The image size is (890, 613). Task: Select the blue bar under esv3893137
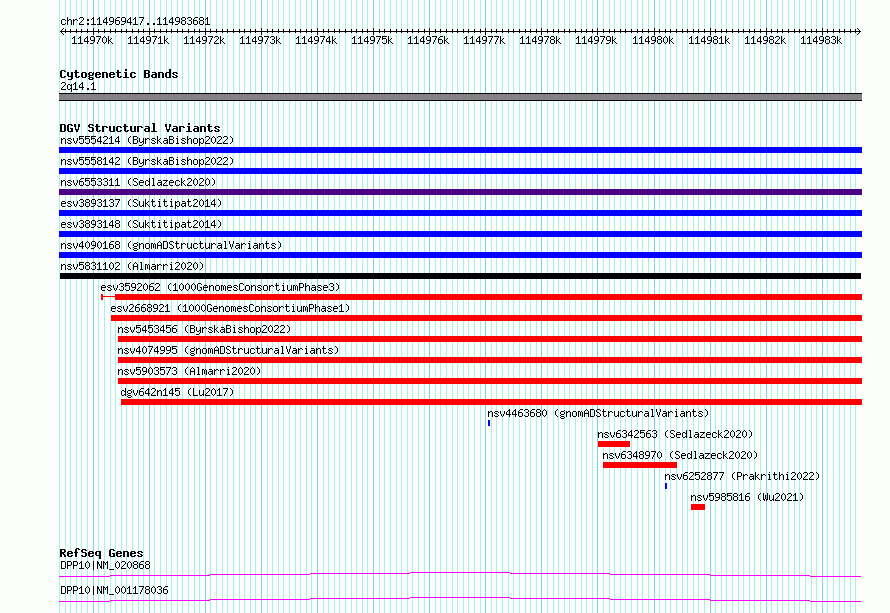pos(460,213)
